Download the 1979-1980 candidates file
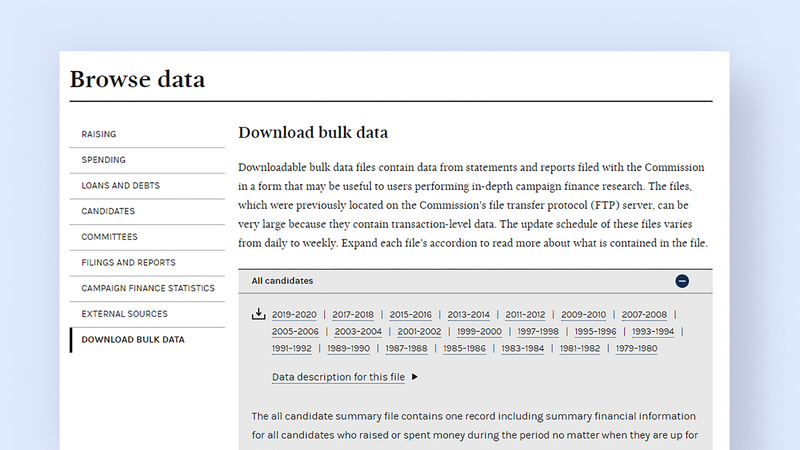This screenshot has width=800, height=450. click(x=635, y=349)
